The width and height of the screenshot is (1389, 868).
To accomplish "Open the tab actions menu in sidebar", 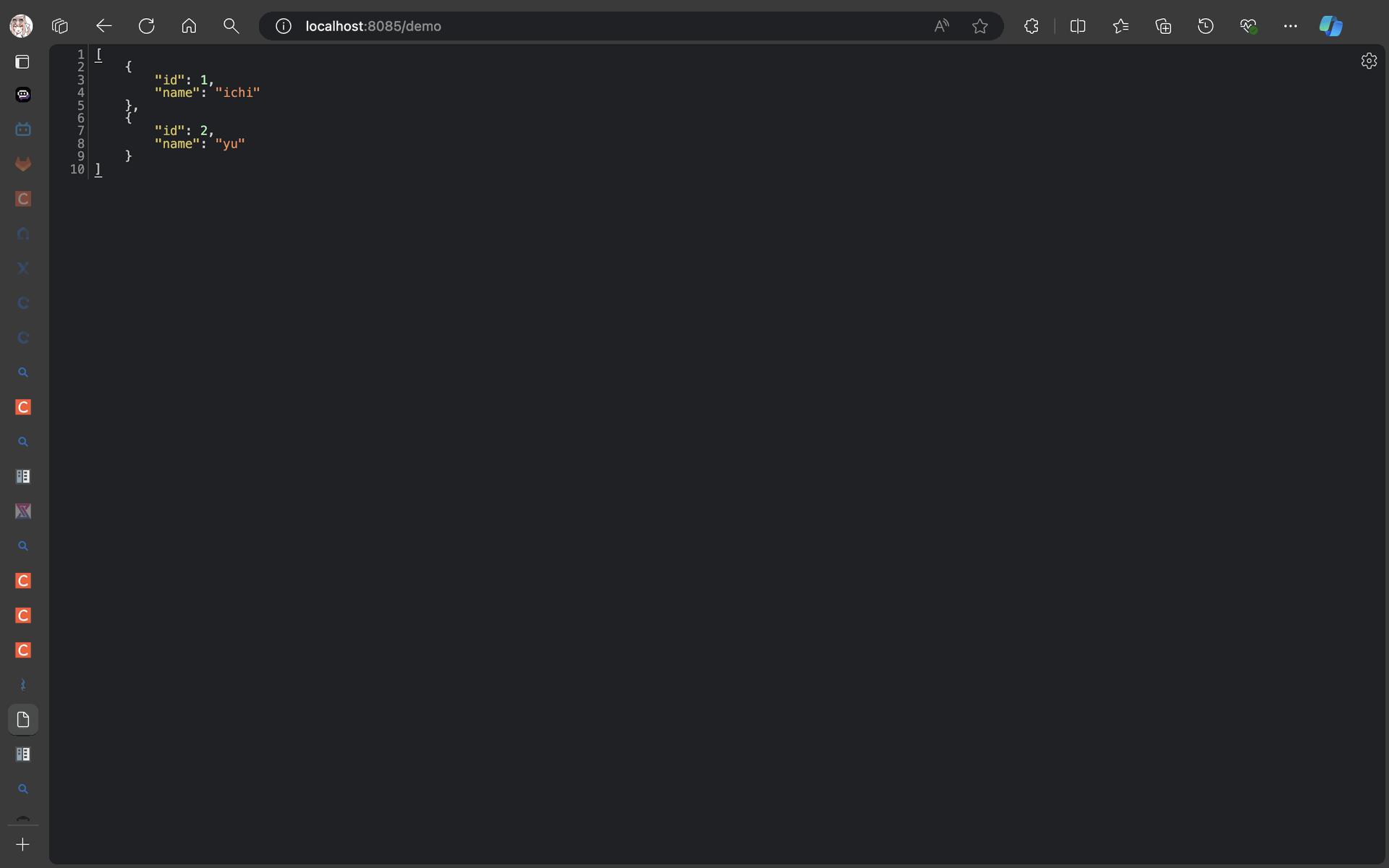I will (x=22, y=62).
